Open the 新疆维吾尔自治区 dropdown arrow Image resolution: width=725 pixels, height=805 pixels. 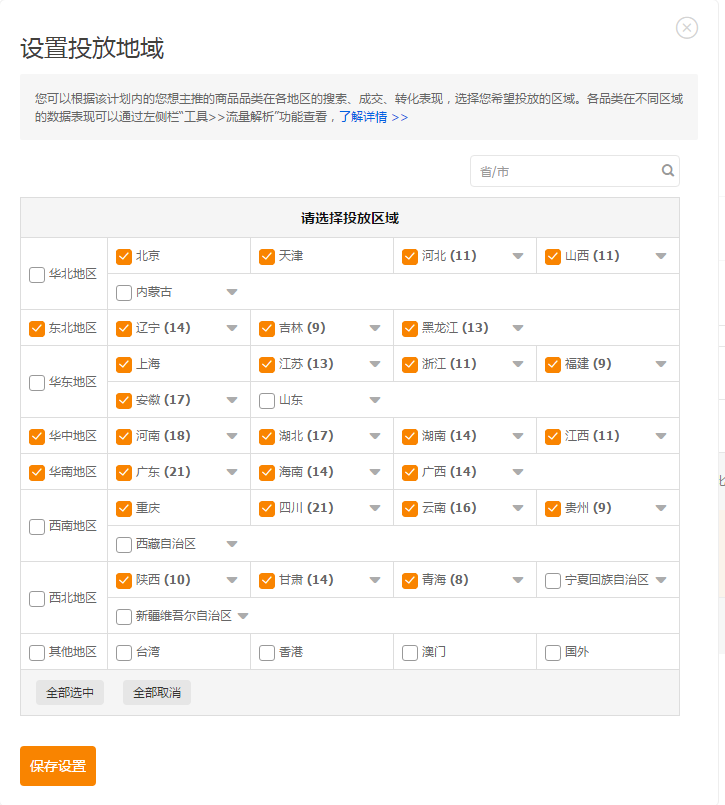pyautogui.click(x=243, y=616)
